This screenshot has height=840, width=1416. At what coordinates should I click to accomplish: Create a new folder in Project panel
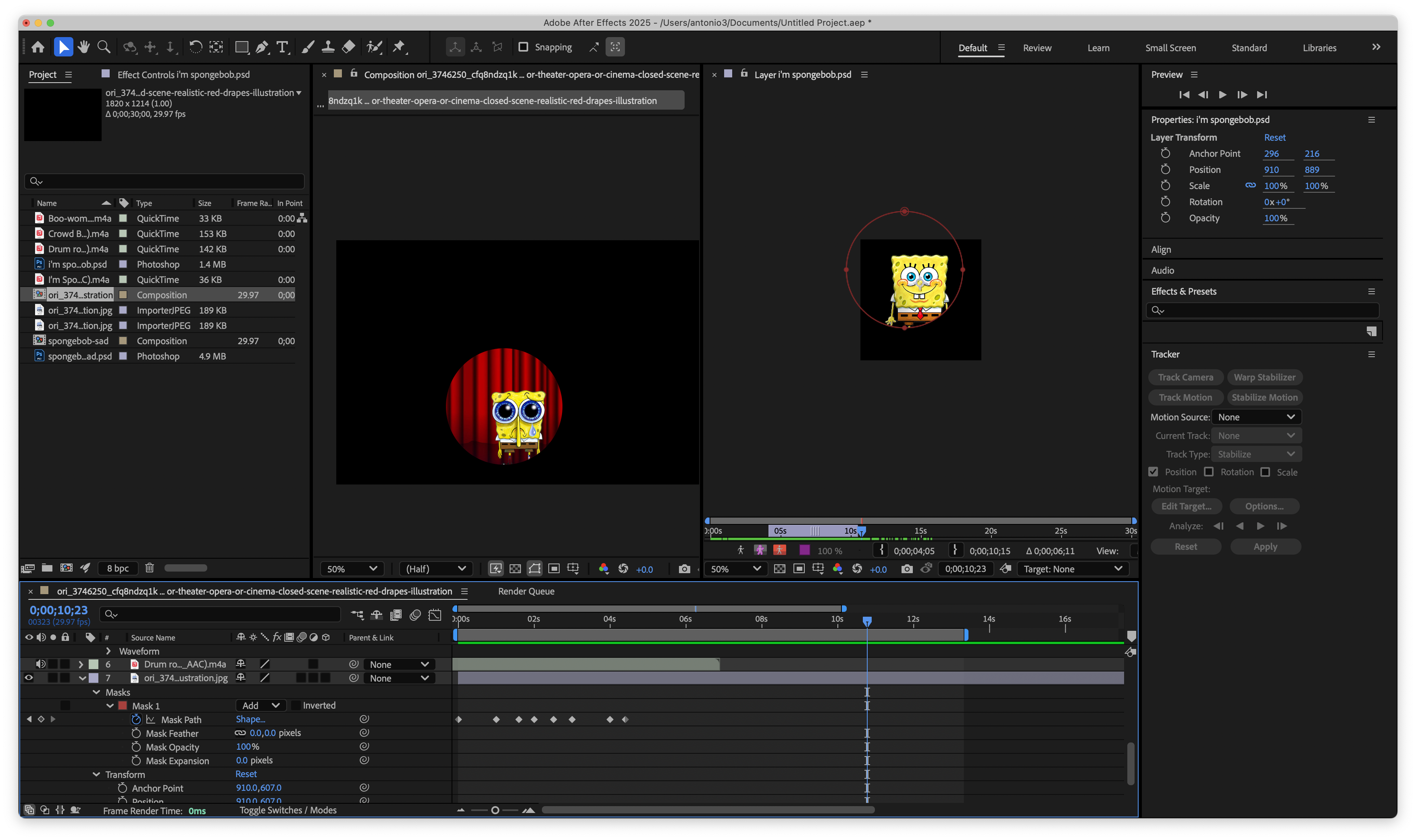click(x=47, y=568)
